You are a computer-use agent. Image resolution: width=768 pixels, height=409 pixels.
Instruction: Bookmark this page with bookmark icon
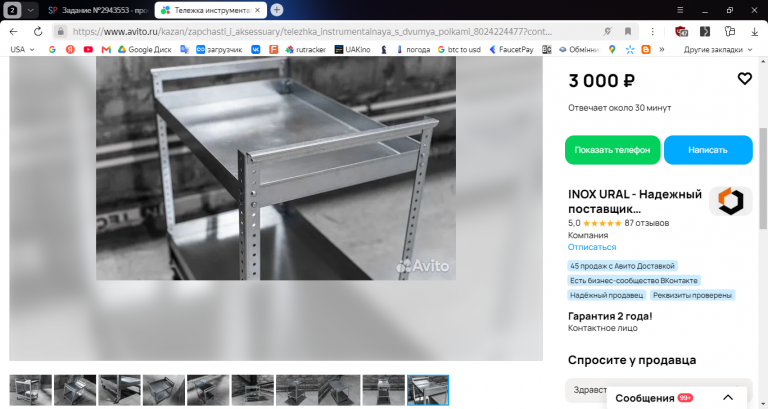point(627,31)
